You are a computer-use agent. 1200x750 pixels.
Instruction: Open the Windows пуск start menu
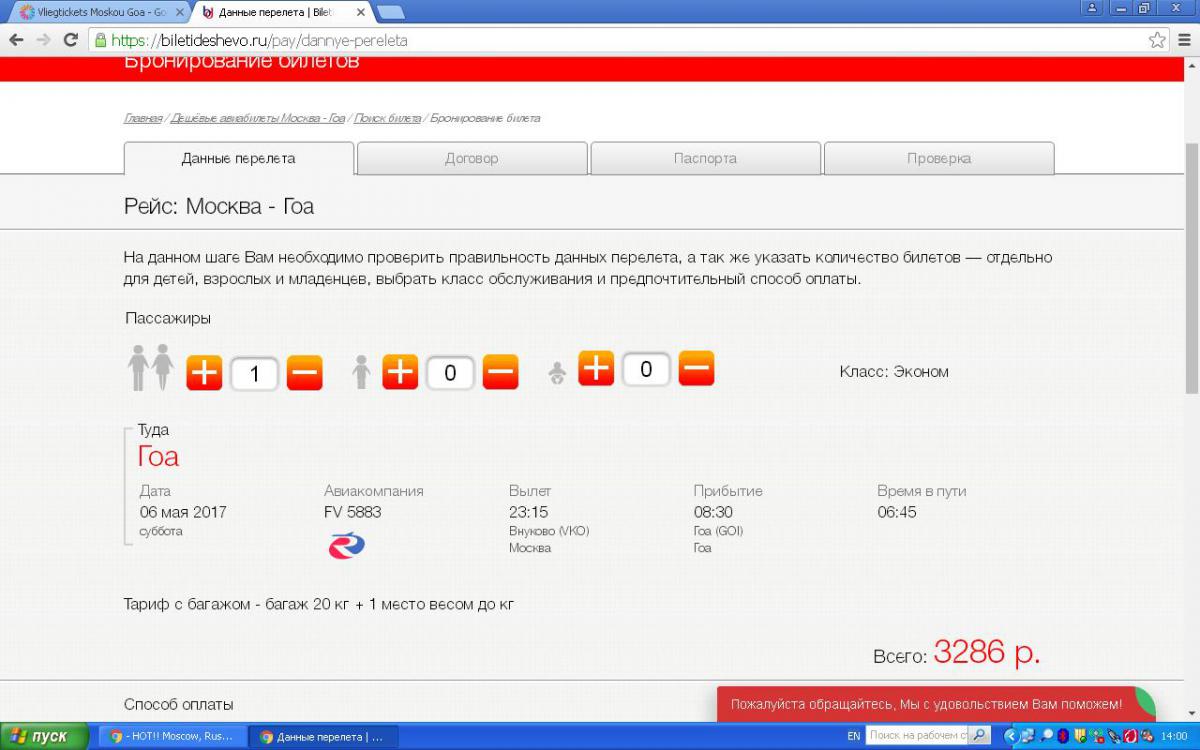pos(40,736)
